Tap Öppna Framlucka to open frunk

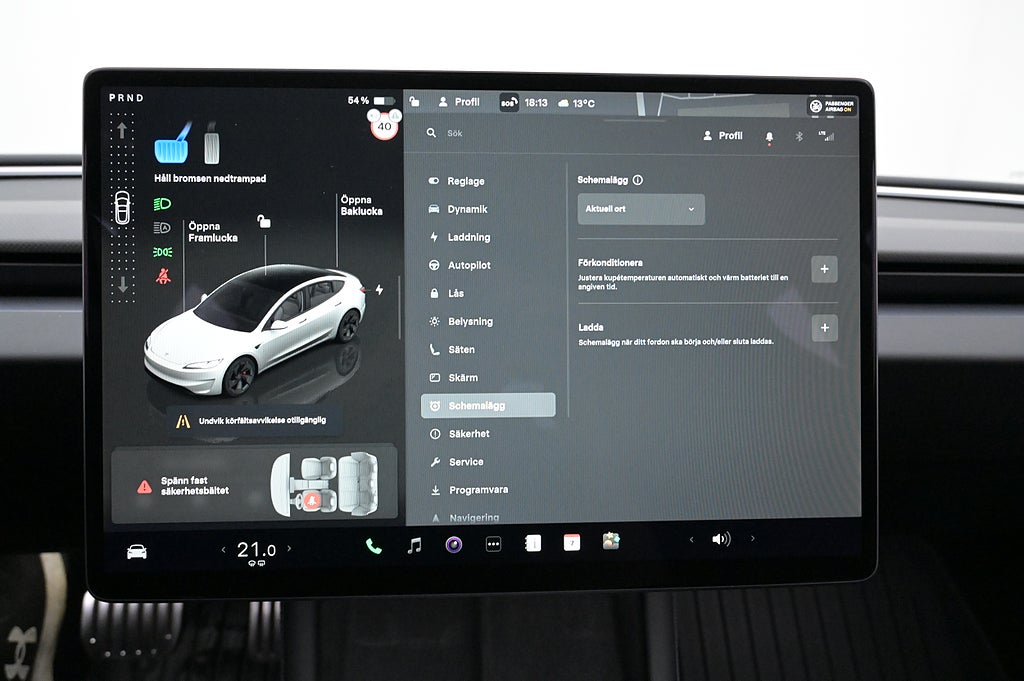pos(212,232)
